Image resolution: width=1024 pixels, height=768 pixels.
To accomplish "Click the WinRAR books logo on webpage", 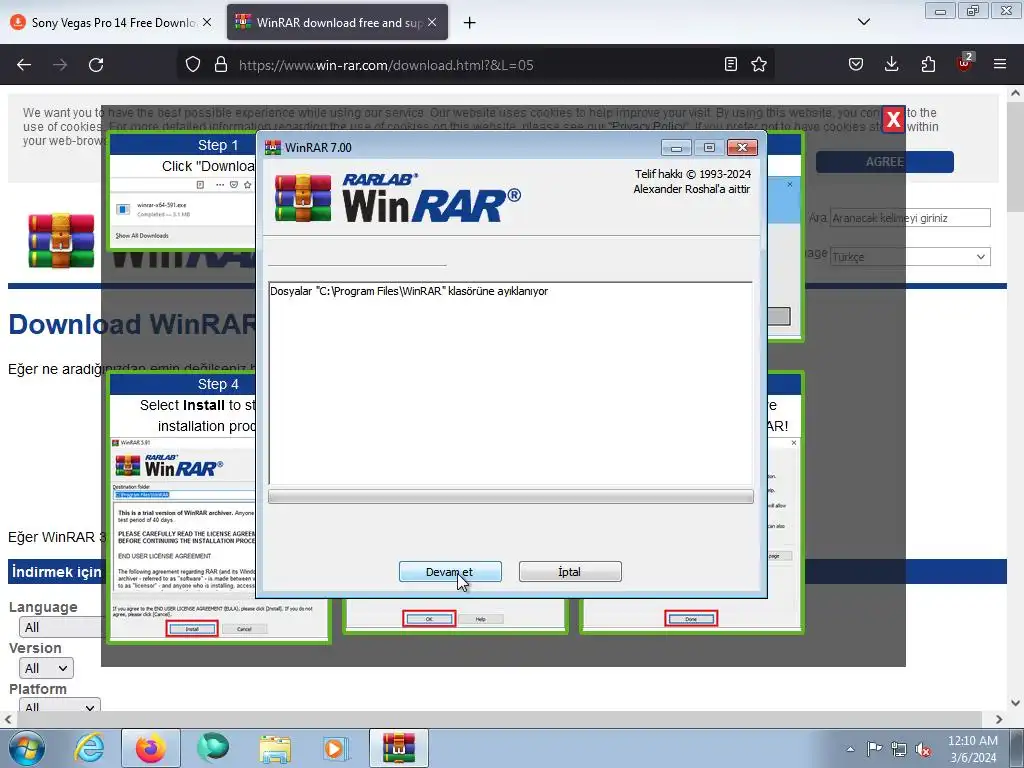I will pyautogui.click(x=61, y=240).
